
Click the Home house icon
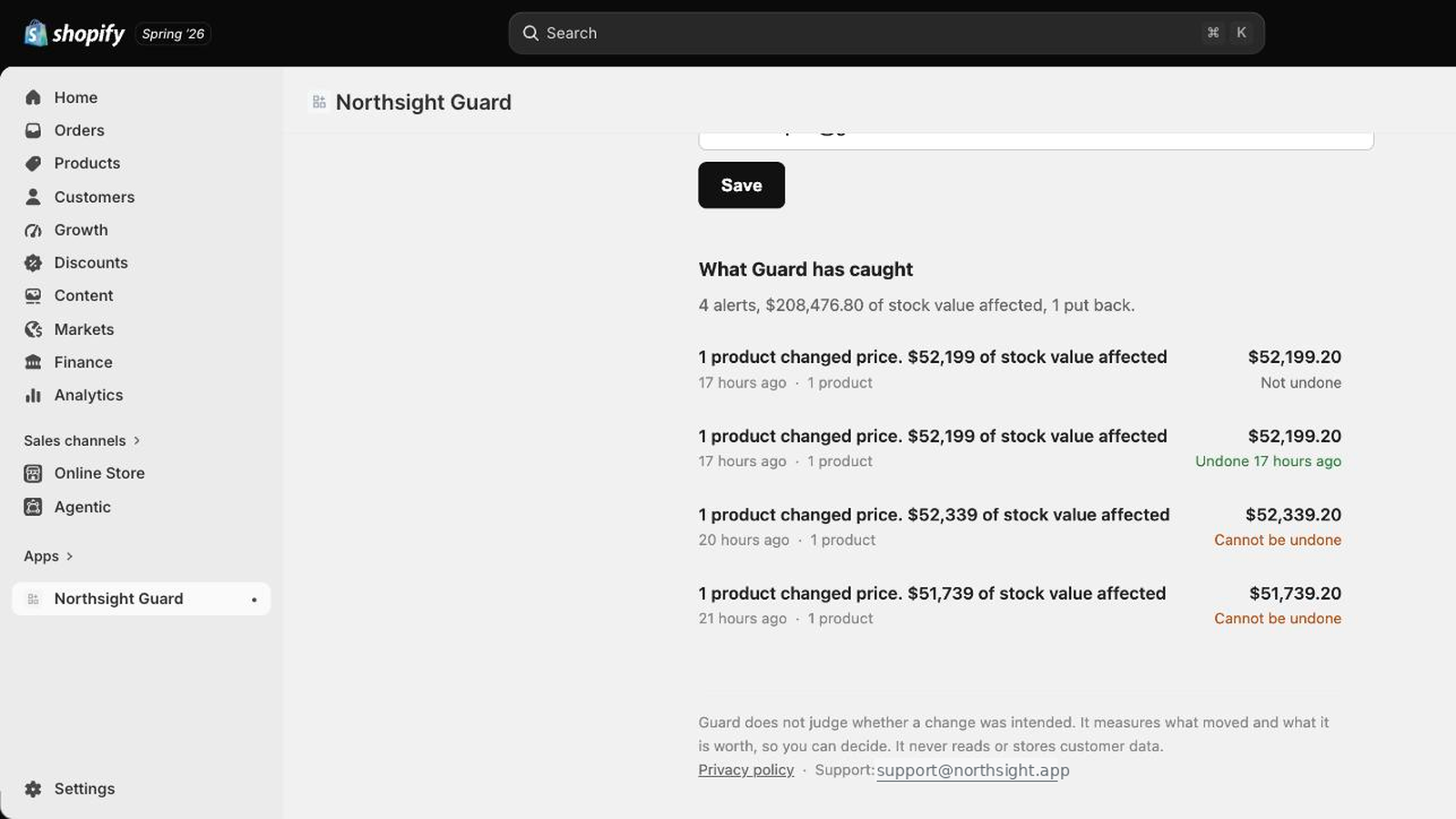34,97
